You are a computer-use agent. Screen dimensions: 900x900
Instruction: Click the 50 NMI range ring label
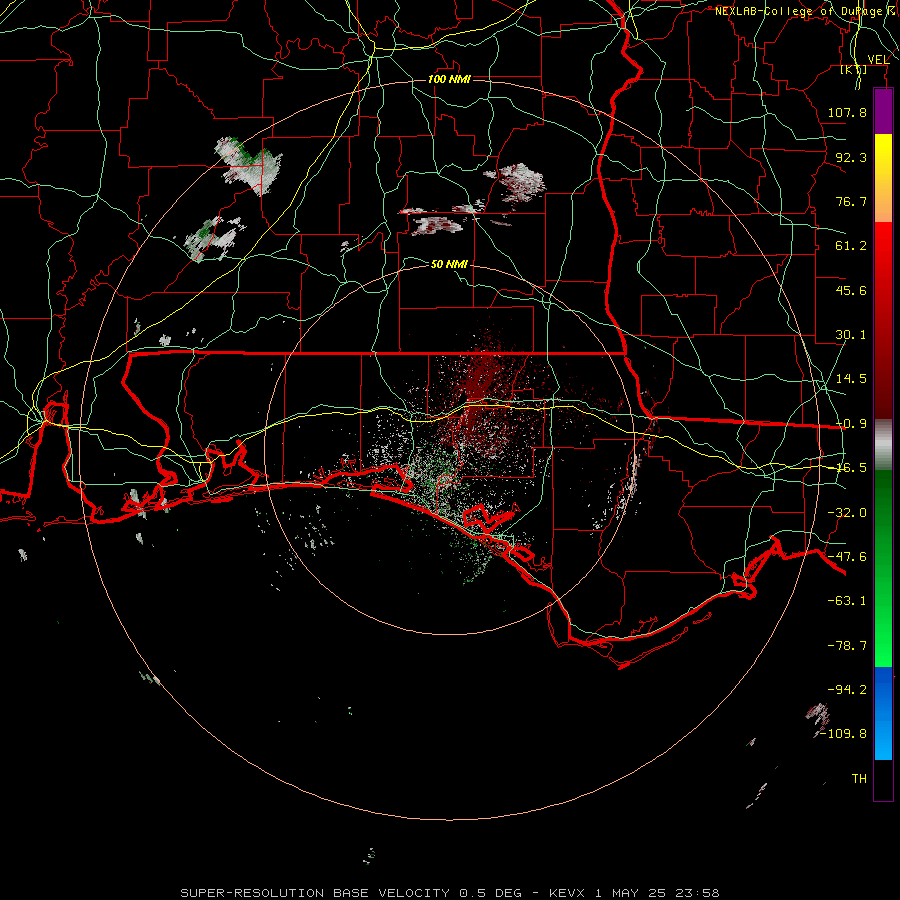pos(449,264)
